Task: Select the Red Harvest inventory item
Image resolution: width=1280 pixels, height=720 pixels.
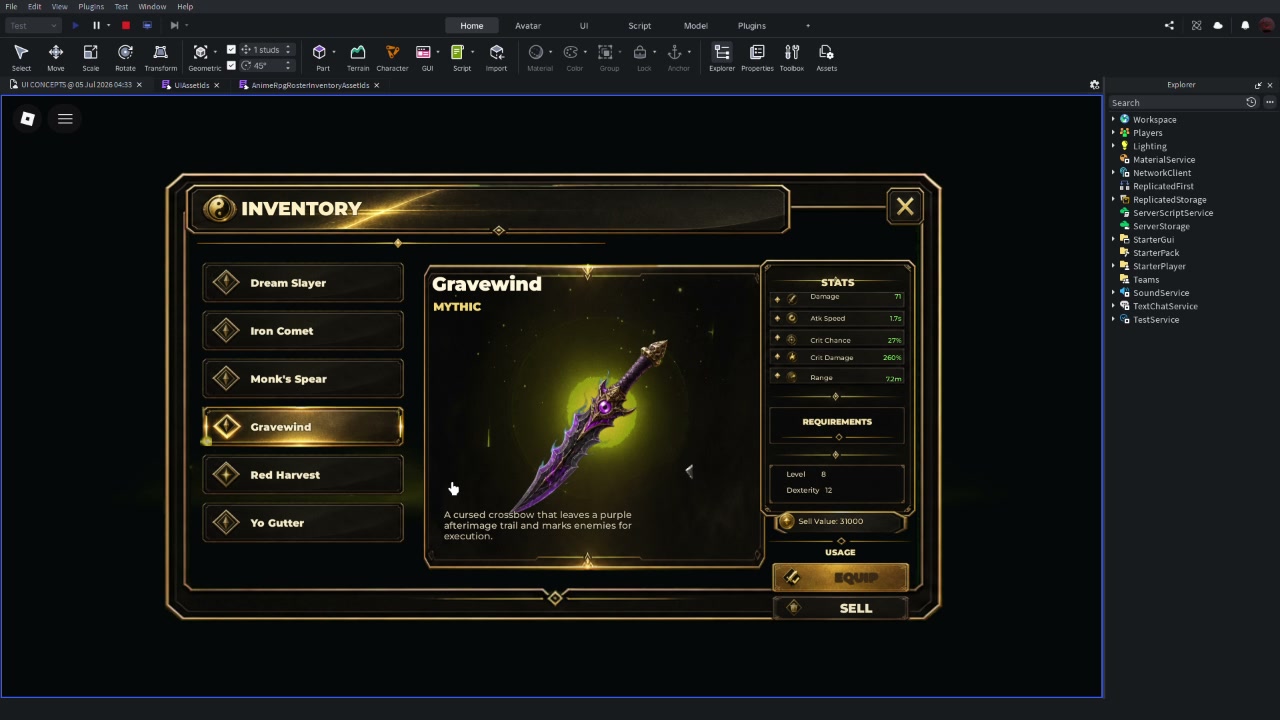Action: point(303,475)
